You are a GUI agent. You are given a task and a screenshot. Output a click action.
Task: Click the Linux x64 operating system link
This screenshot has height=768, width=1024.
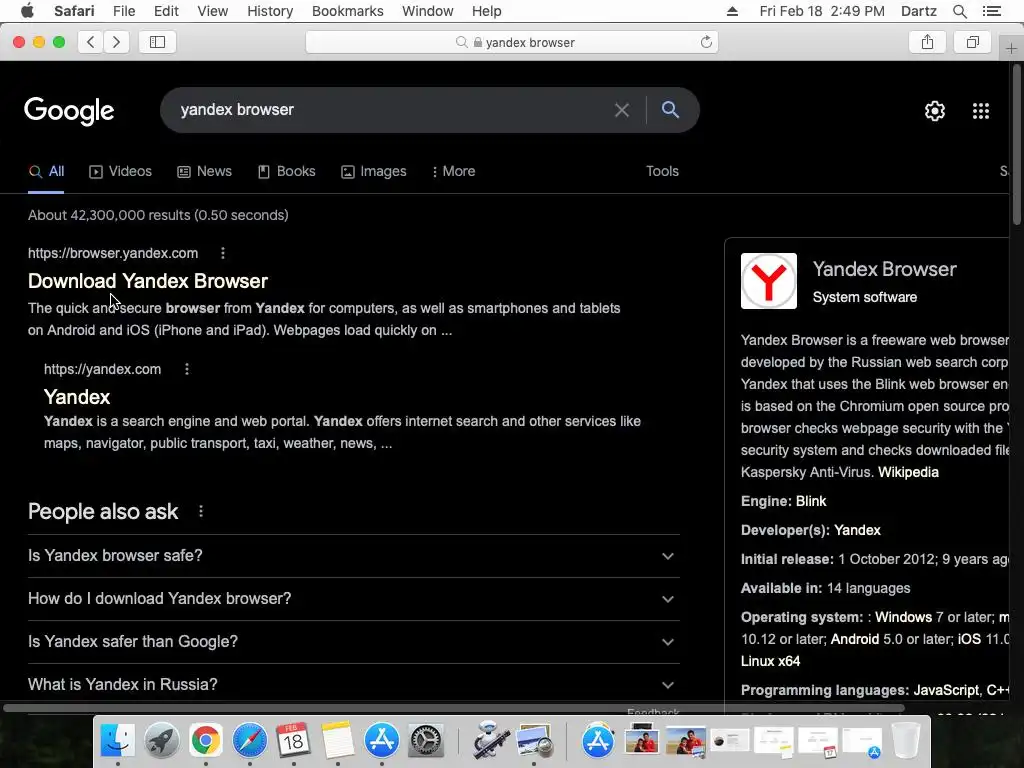click(x=770, y=661)
